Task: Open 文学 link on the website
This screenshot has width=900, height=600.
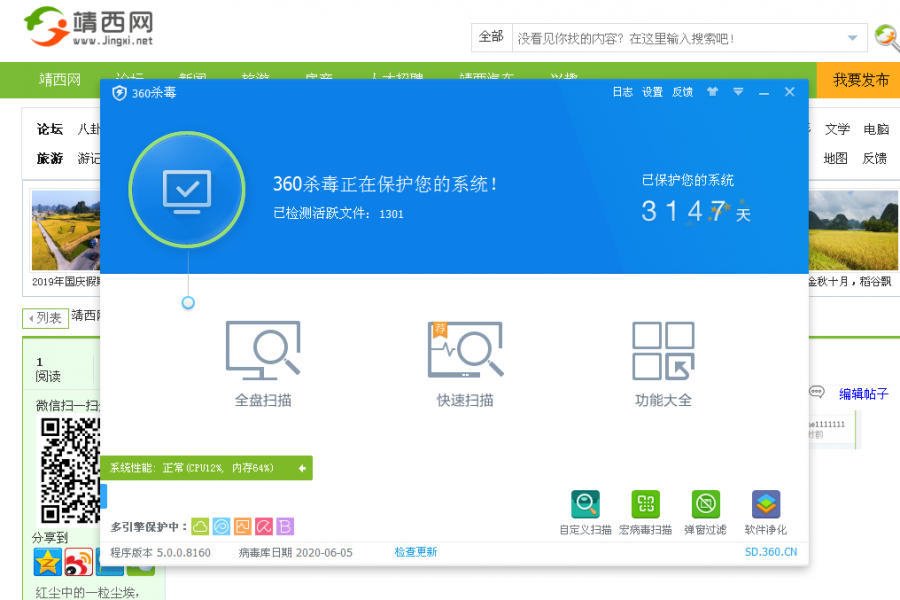Action: (837, 129)
